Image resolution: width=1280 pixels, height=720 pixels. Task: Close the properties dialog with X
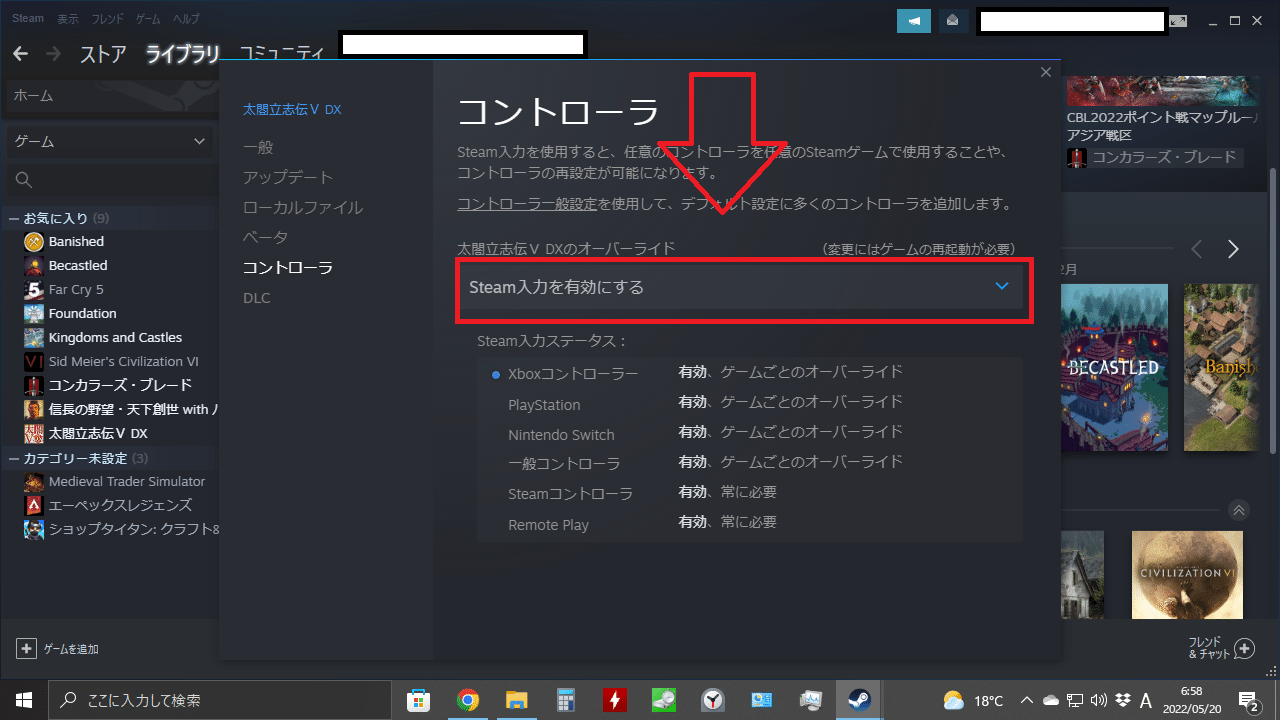pyautogui.click(x=1046, y=72)
